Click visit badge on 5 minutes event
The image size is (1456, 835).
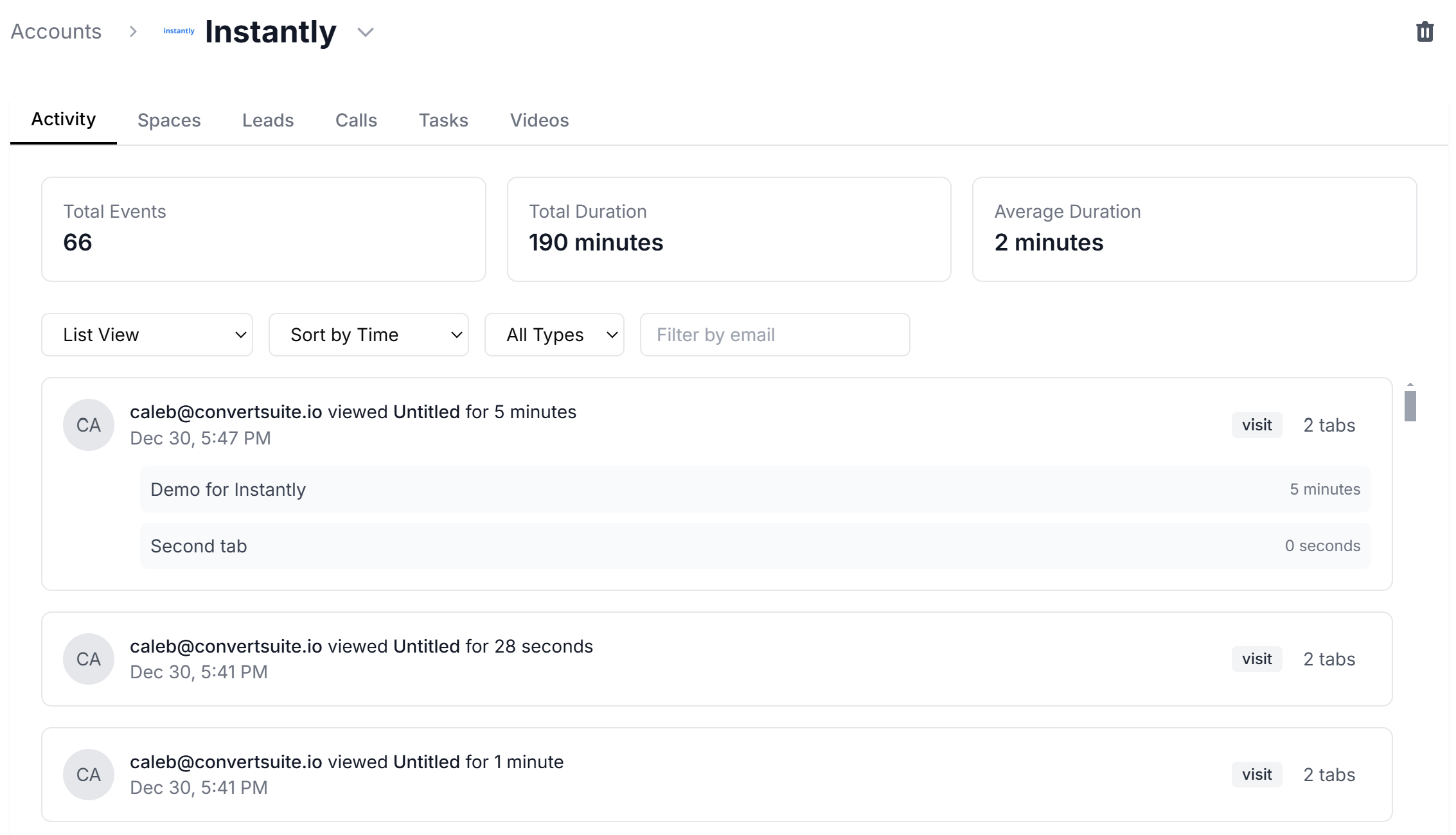click(x=1256, y=425)
